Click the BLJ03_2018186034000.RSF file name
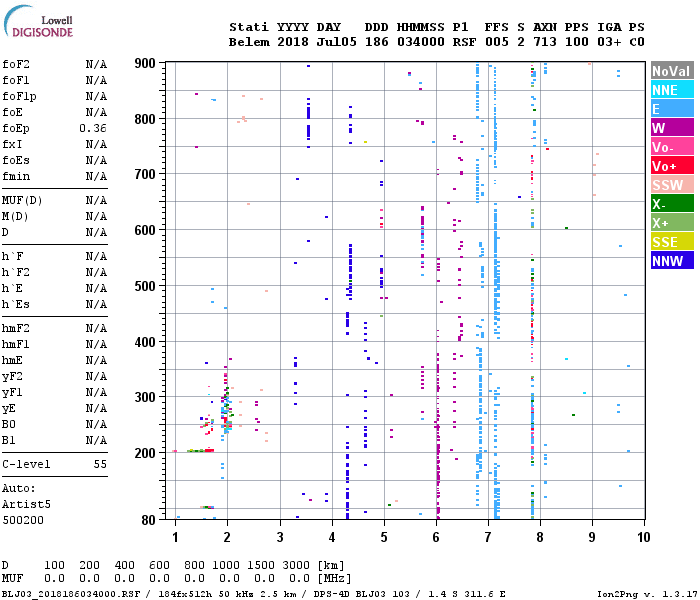This screenshot has height=600, width=700. (71, 594)
